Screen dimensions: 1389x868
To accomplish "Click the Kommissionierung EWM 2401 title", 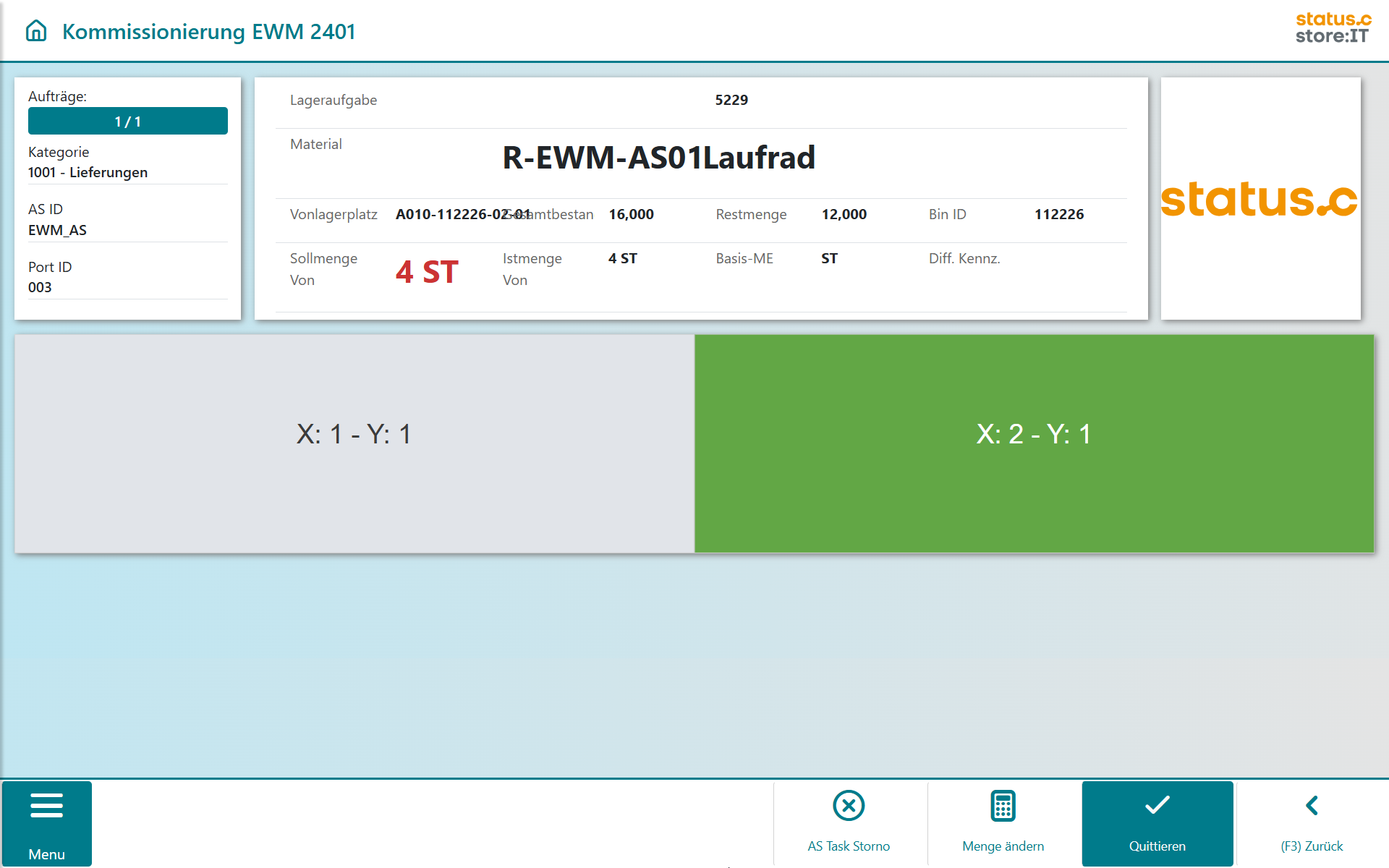I will [208, 32].
